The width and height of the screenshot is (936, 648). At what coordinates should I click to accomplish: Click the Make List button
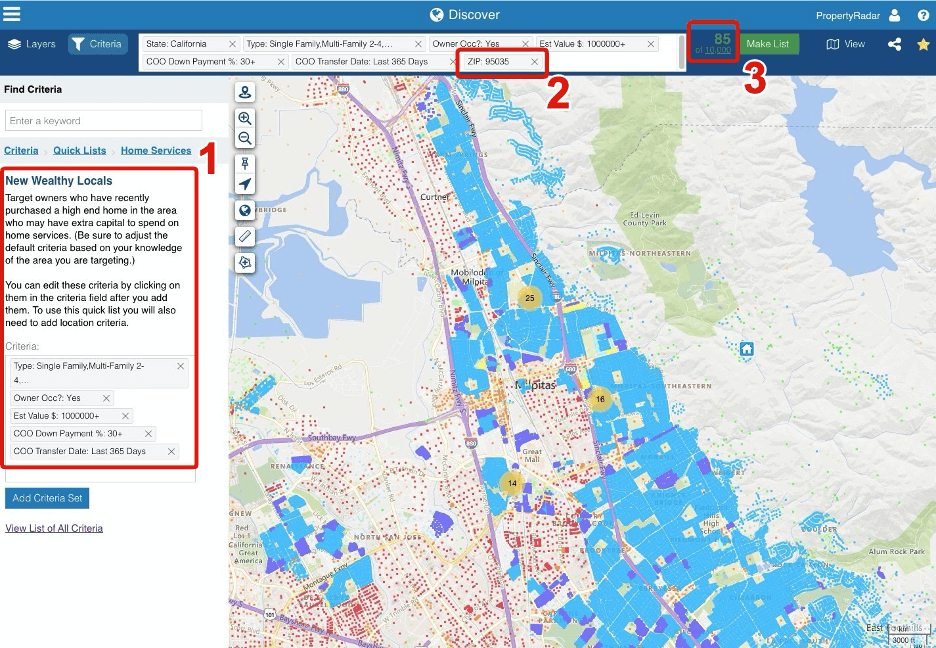coord(768,44)
